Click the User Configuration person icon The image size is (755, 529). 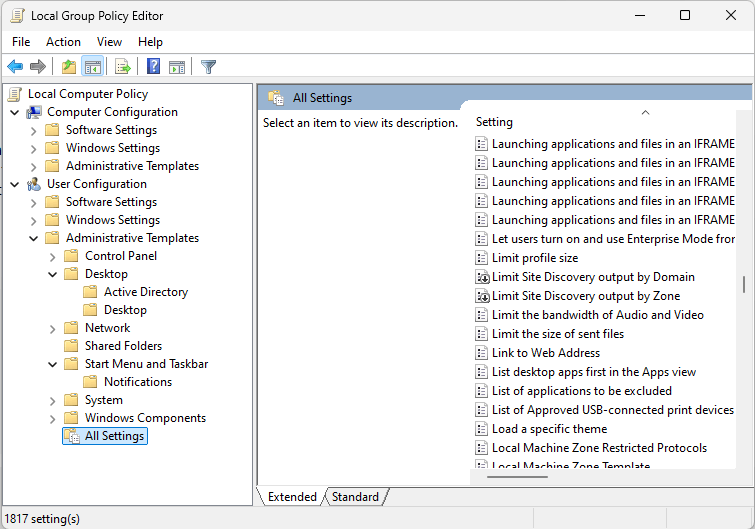34,184
